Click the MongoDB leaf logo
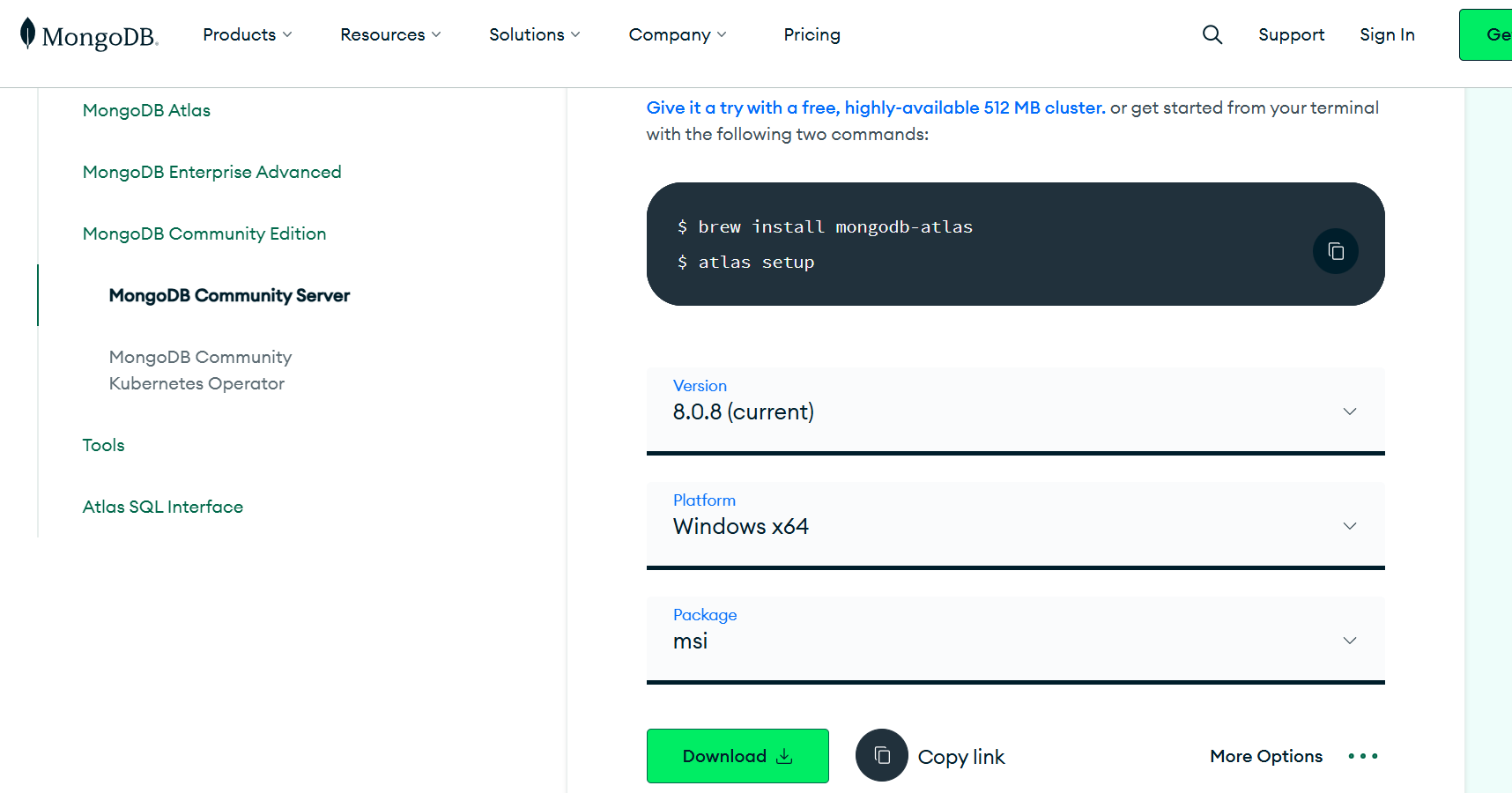The image size is (1512, 793). 88,34
